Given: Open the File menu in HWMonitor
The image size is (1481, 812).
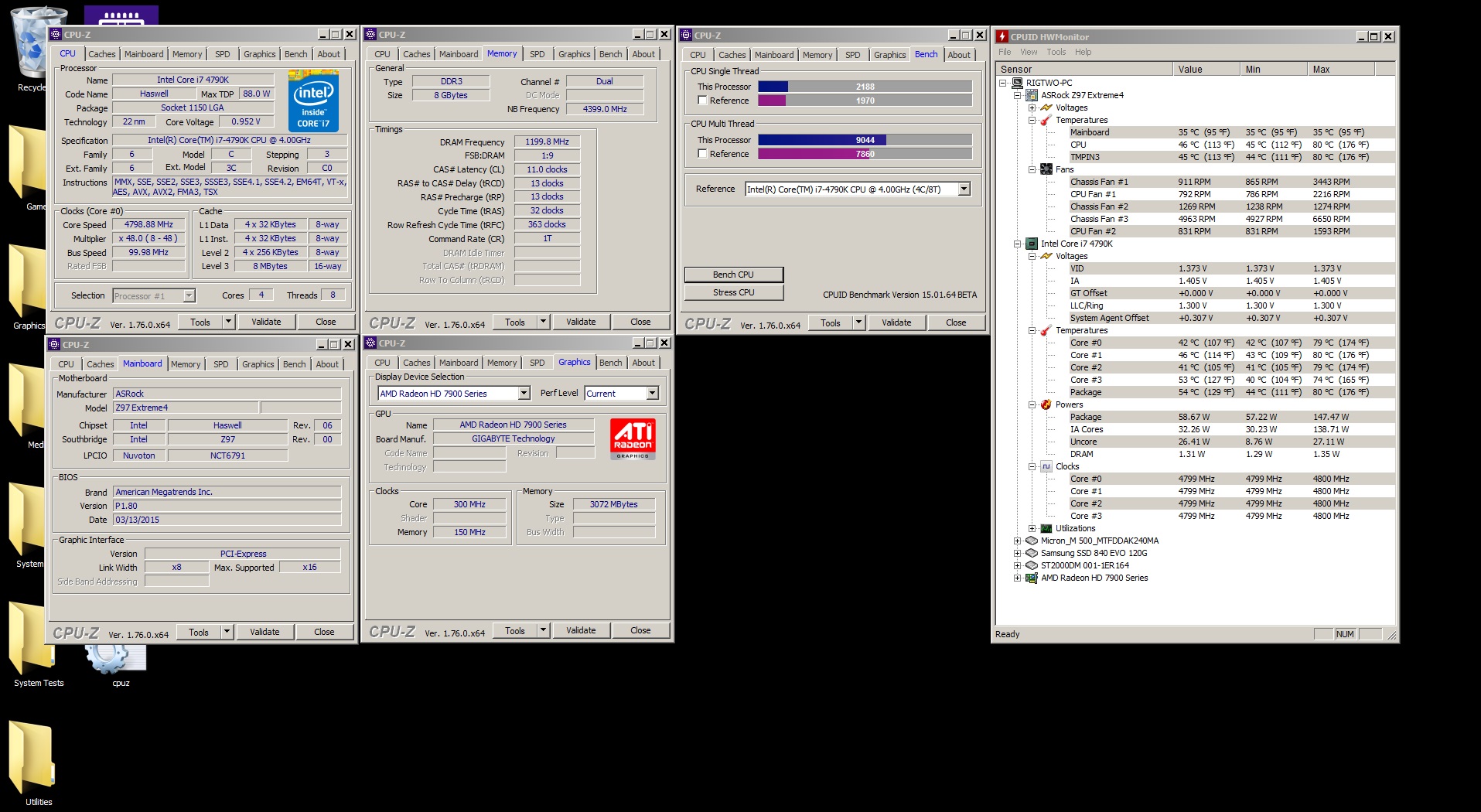Looking at the screenshot, I should [1005, 52].
